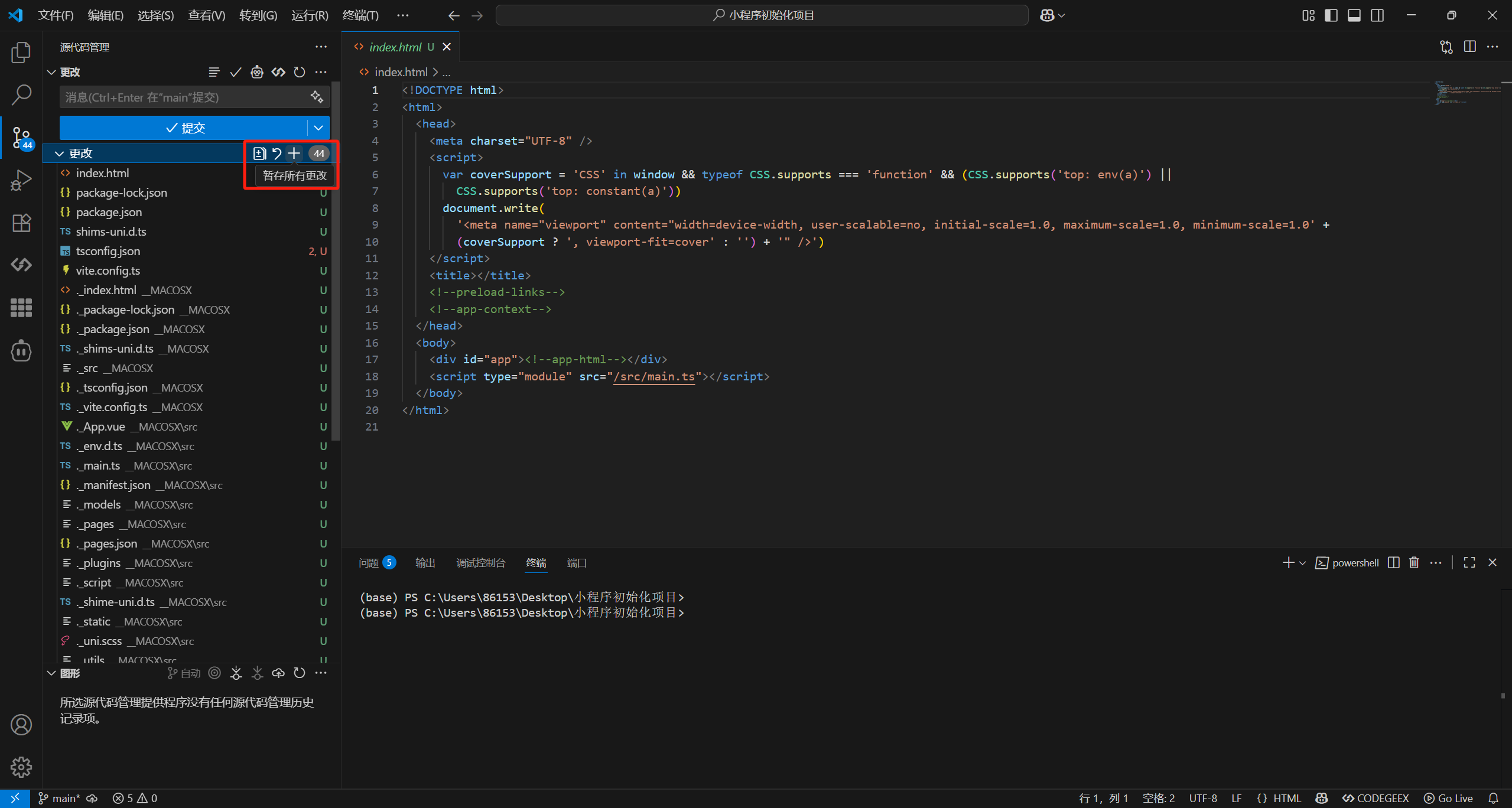The image size is (1512, 808).
Task: Open Manage settings gear
Action: [x=21, y=767]
